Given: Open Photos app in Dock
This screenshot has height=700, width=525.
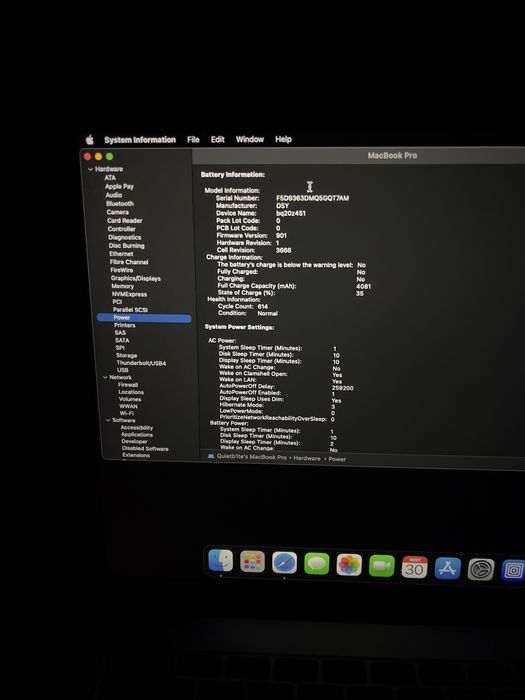Looking at the screenshot, I should click(x=349, y=565).
